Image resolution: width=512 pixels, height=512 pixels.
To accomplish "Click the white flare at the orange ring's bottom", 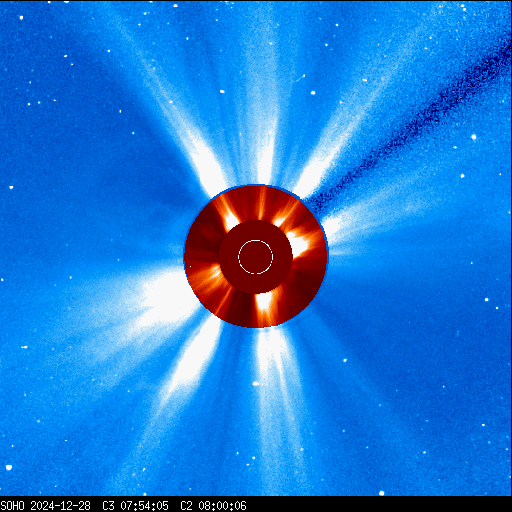I will click(x=265, y=303).
